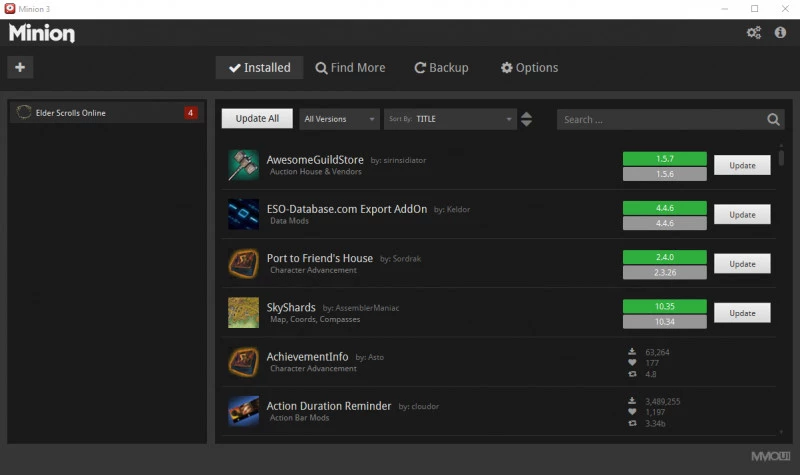Open the All Versions dropdown
Screen dimensions: 800x475
339,119
